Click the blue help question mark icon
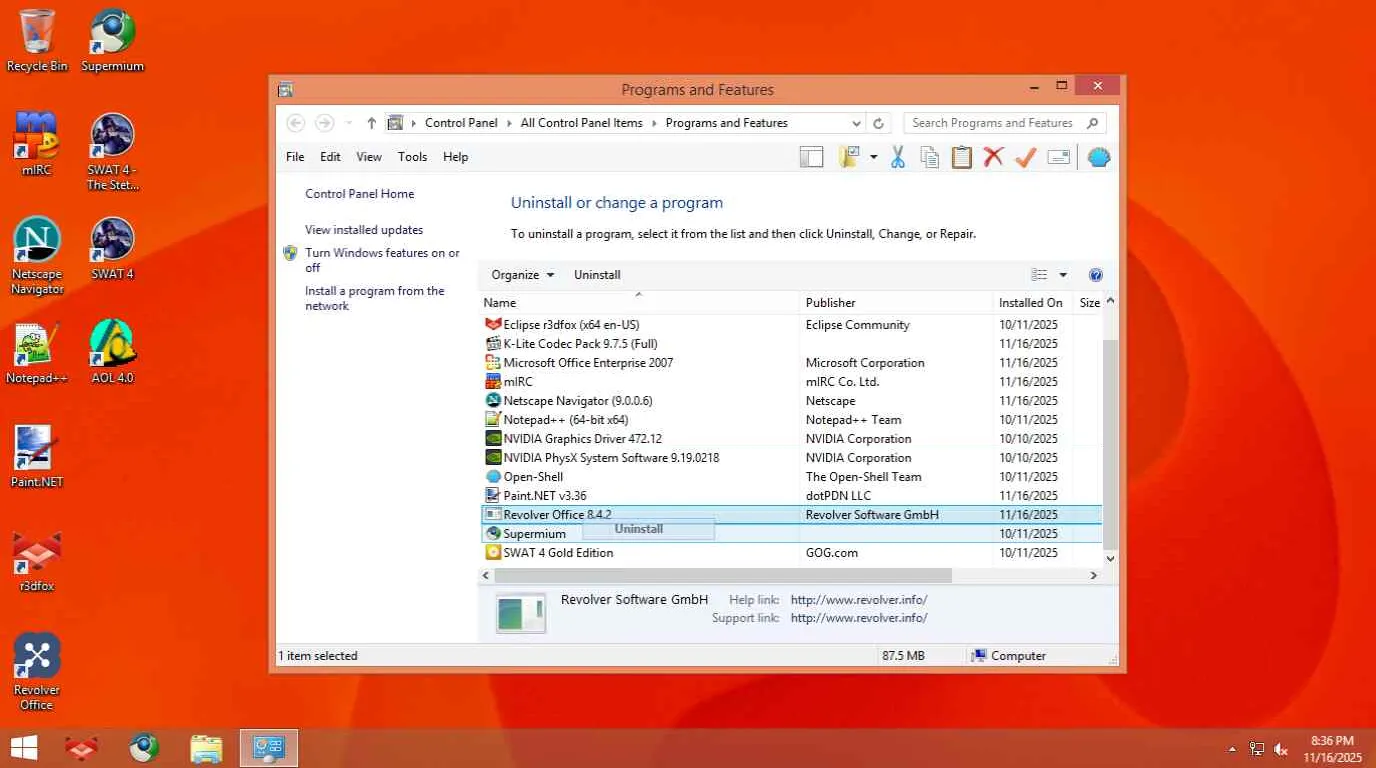 1095,275
